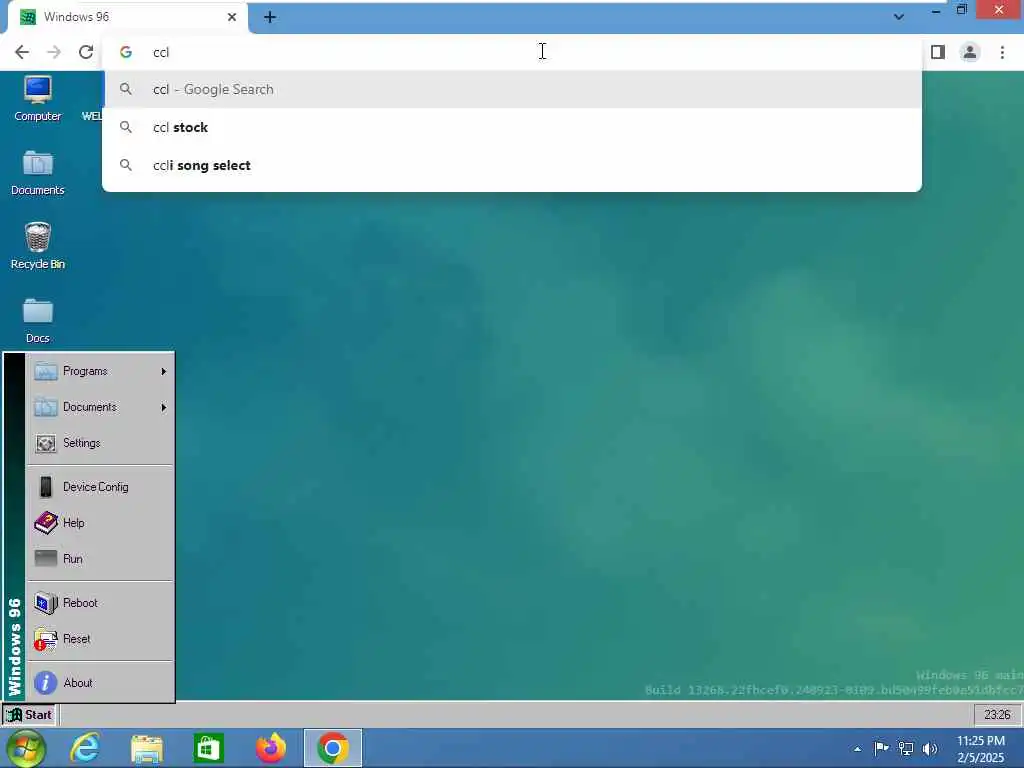This screenshot has height=768, width=1024.
Task: Open Internet Explorer from the taskbar
Action: click(x=86, y=748)
